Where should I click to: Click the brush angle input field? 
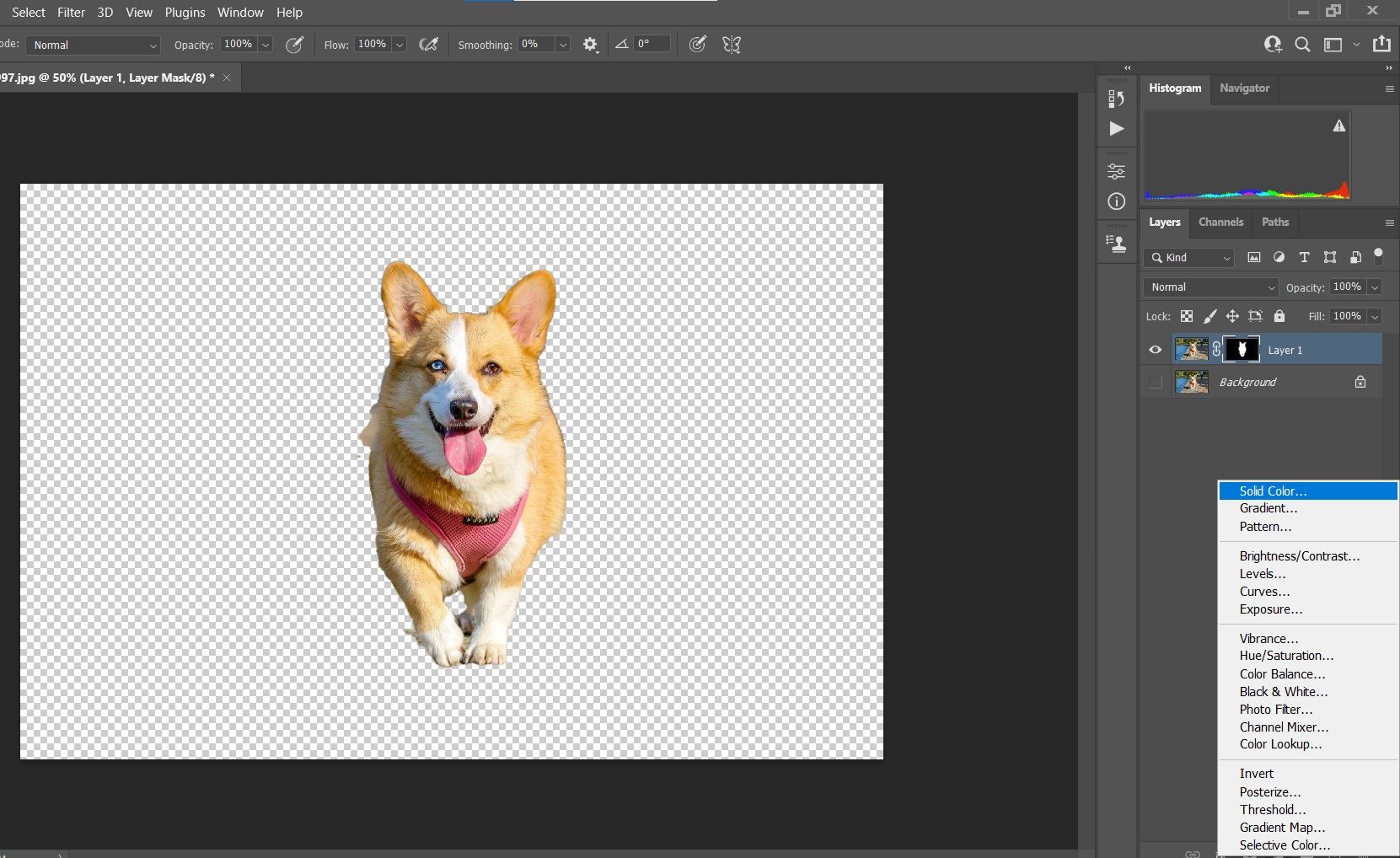point(652,45)
